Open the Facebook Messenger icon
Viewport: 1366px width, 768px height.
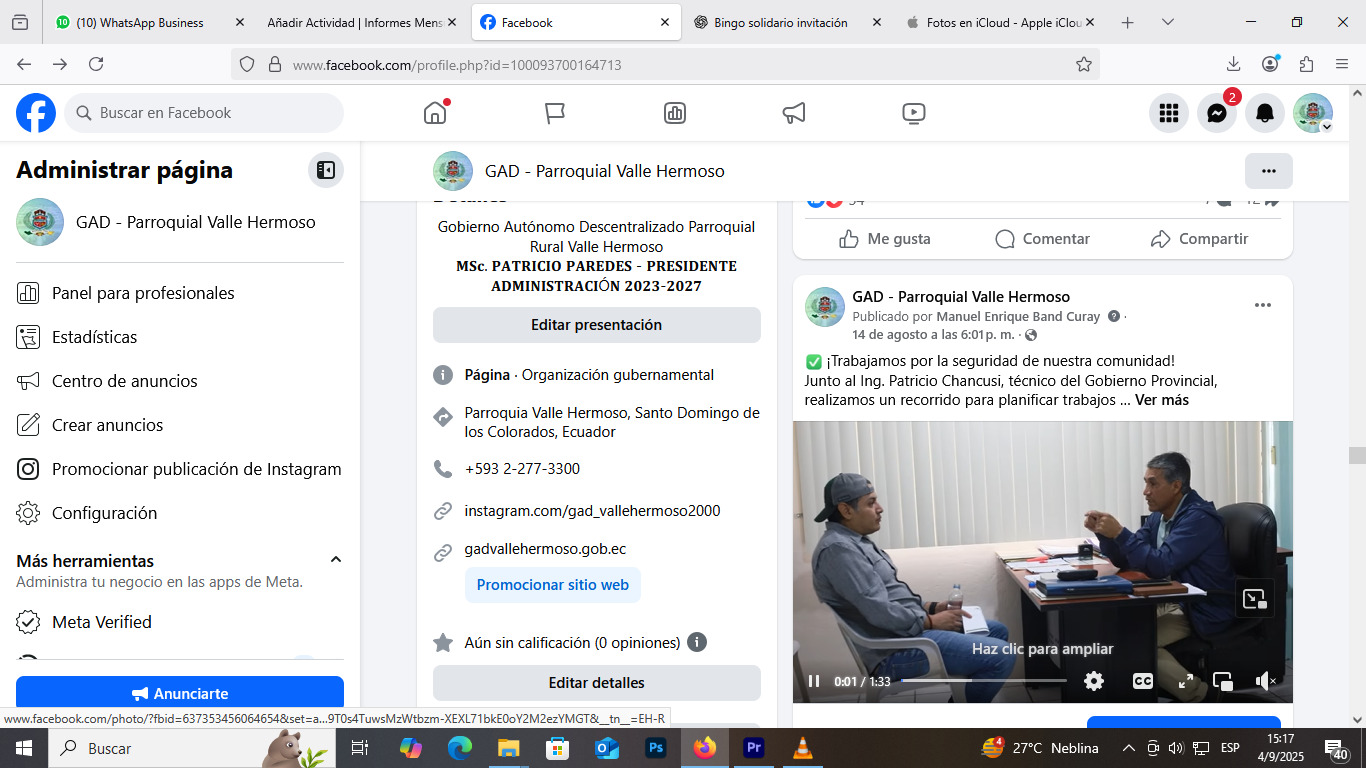point(1216,113)
